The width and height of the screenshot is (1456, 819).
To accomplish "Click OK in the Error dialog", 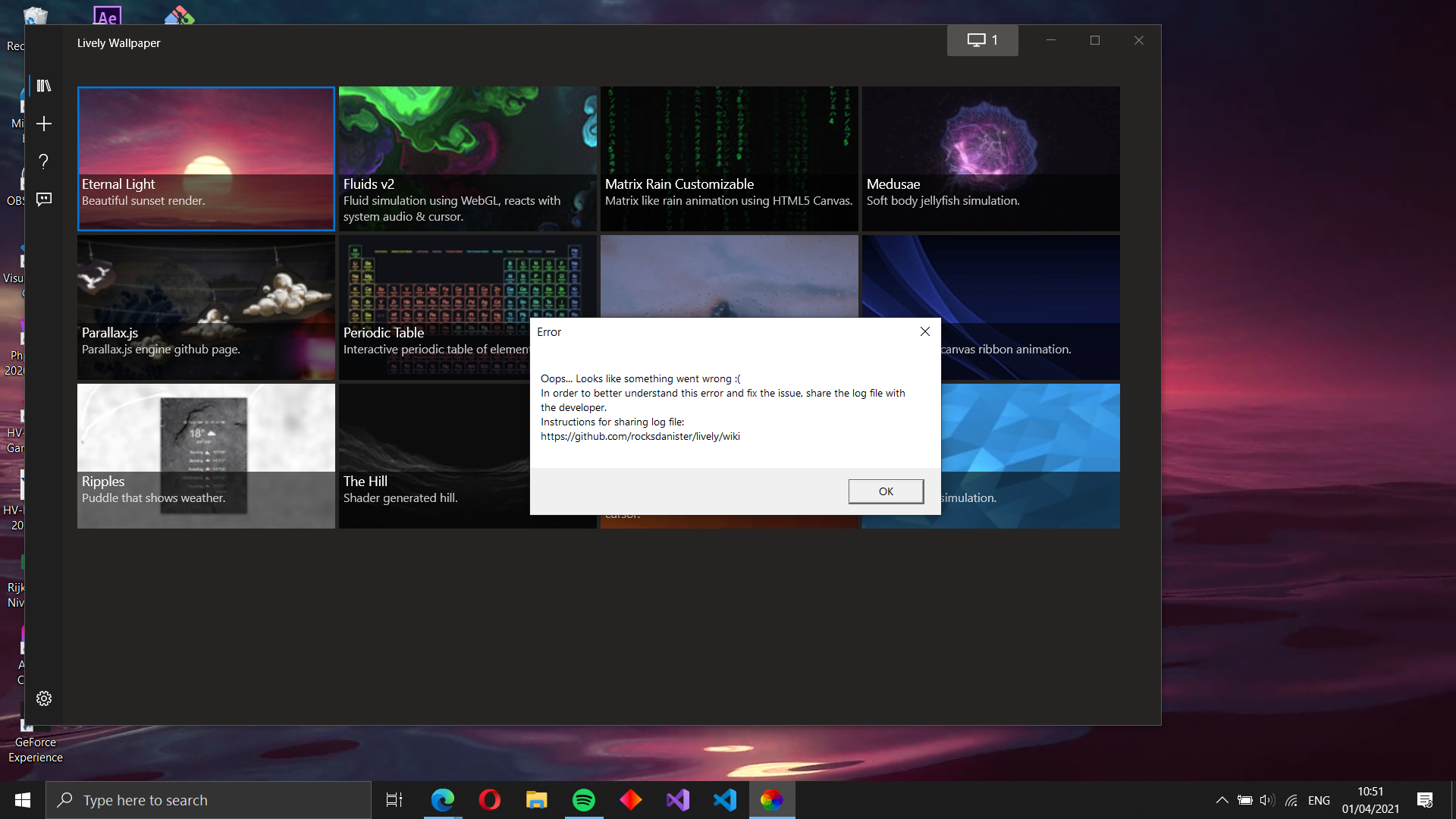I will [x=886, y=491].
